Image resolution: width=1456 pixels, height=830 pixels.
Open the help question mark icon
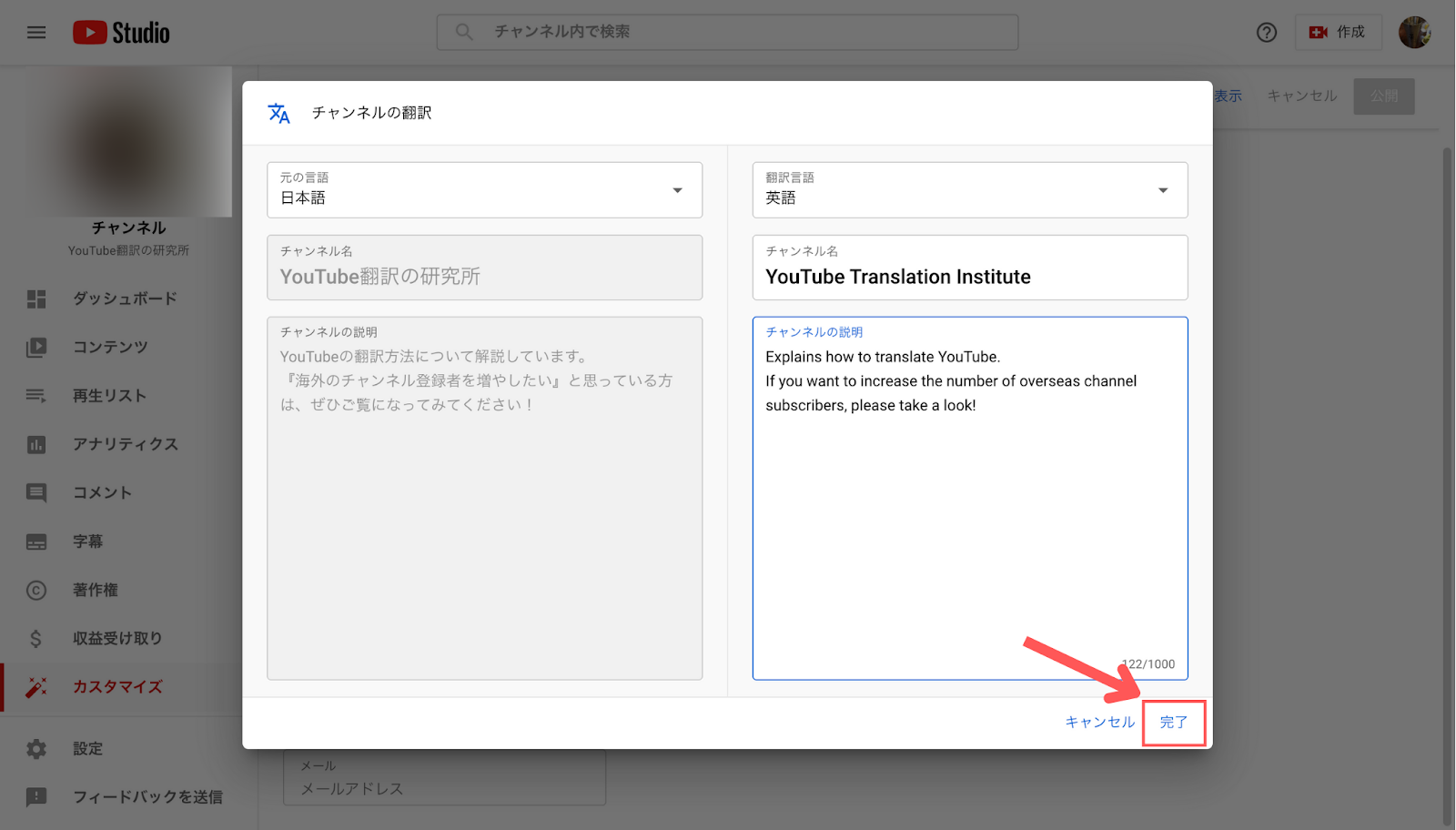(1267, 33)
